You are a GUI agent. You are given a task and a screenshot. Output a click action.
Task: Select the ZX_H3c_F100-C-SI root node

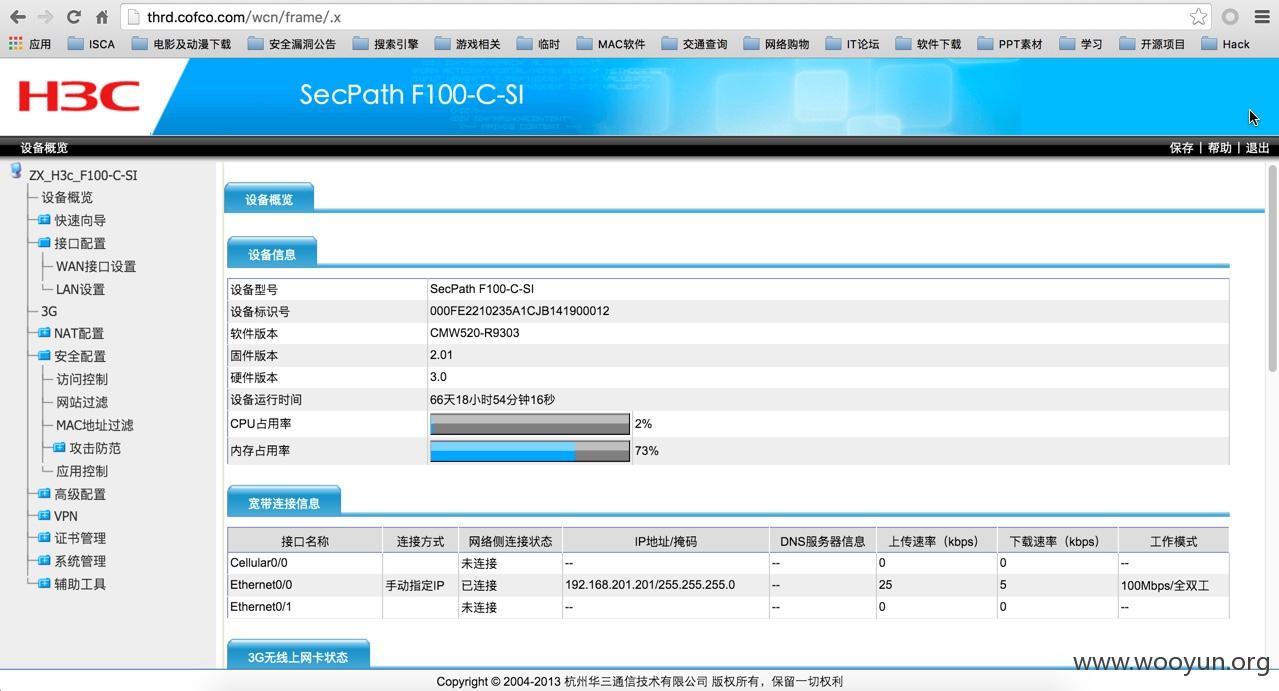click(83, 175)
